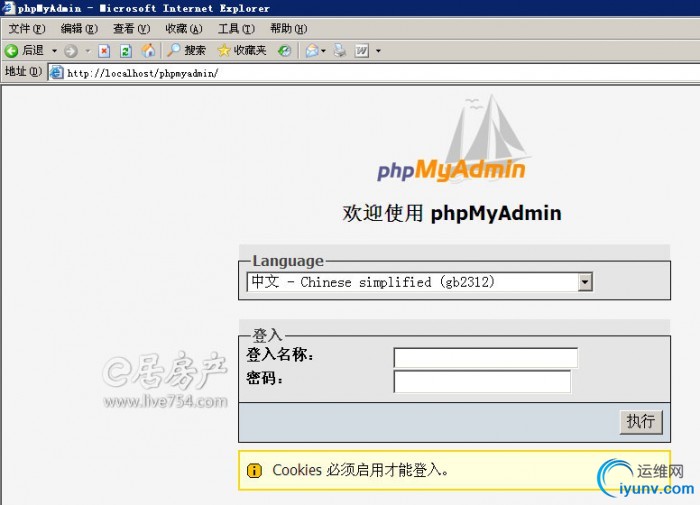Click the 密码 password field
The image size is (700, 505).
coord(482,382)
